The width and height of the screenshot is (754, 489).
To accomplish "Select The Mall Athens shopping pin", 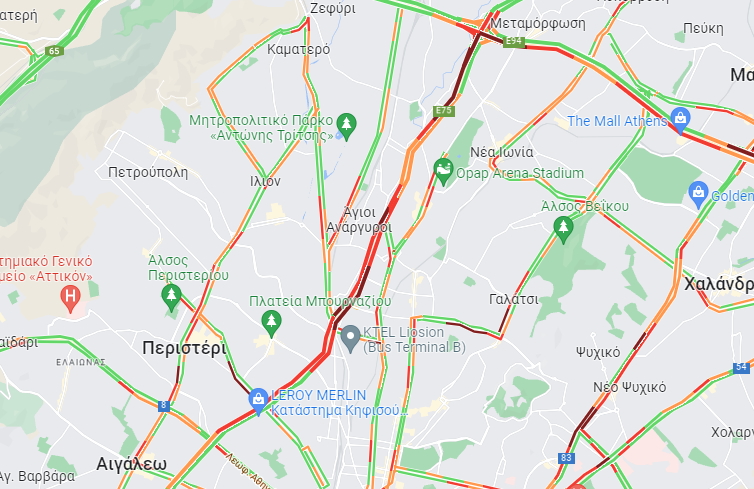I will (680, 120).
